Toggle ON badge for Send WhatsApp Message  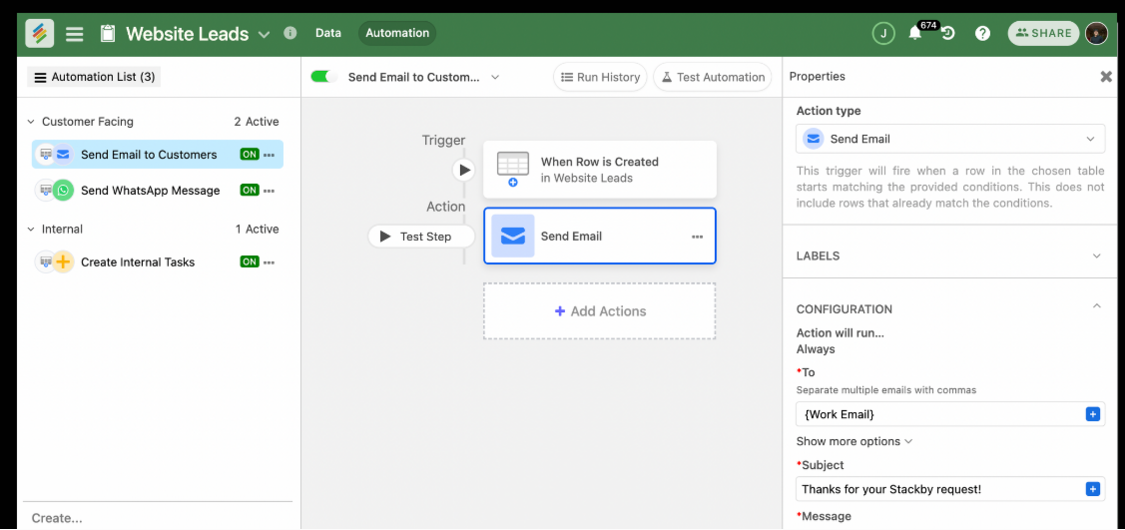pos(249,190)
